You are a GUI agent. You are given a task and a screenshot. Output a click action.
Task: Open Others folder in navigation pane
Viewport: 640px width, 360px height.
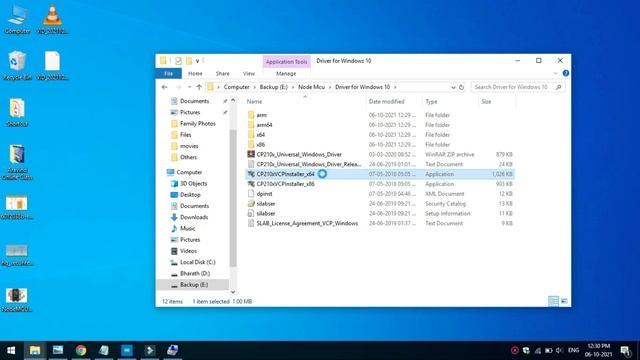[x=188, y=157]
